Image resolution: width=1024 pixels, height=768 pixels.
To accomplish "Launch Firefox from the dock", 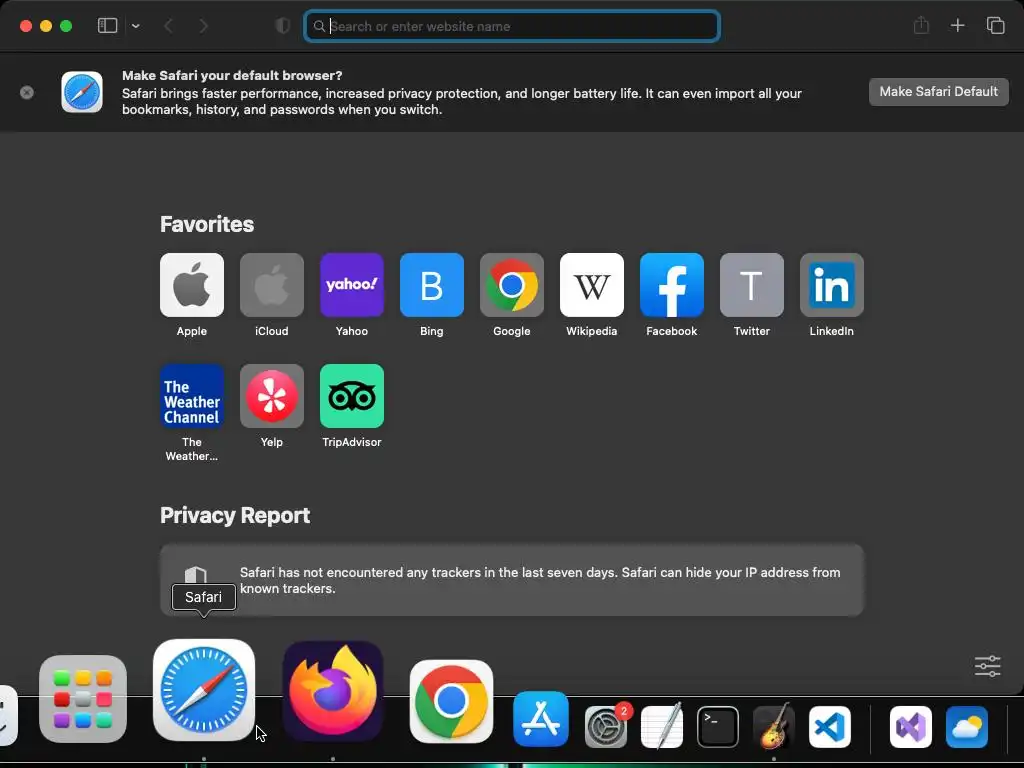I will tap(333, 691).
